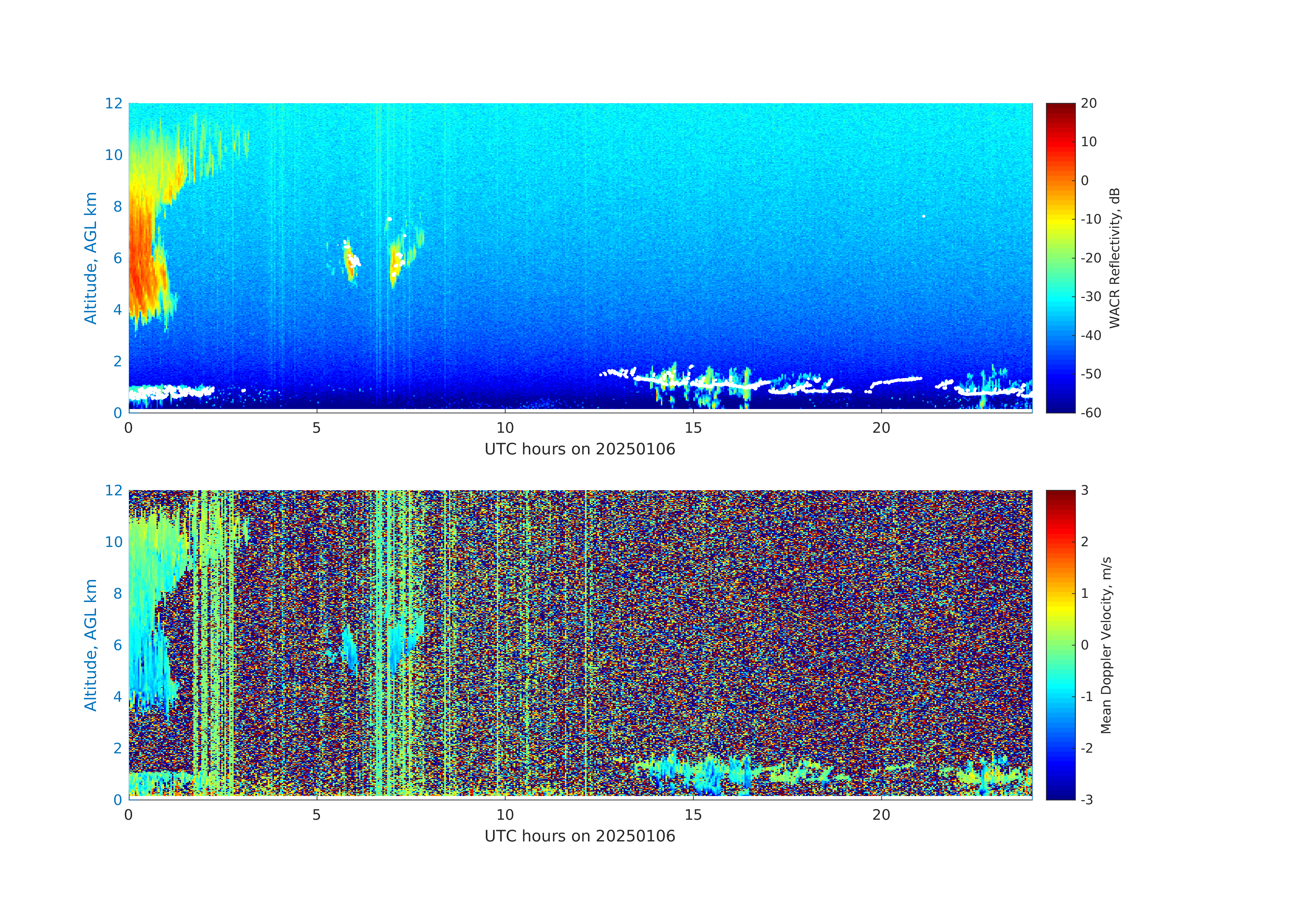Click the bottom plot's 'Altitude, AGL km' label
This screenshot has width=1316, height=903.
click(90, 645)
